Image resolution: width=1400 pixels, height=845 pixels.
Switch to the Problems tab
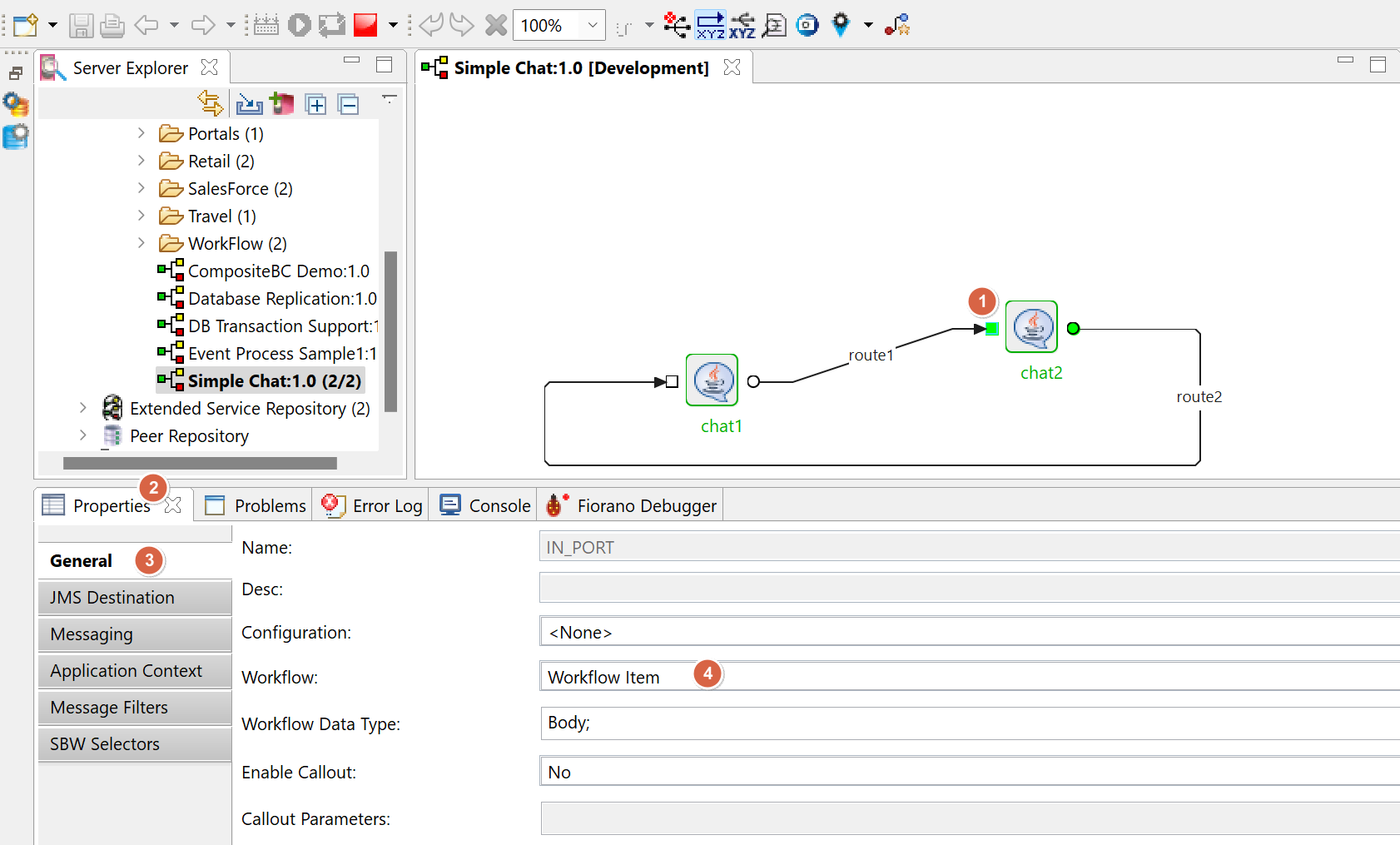coord(256,505)
